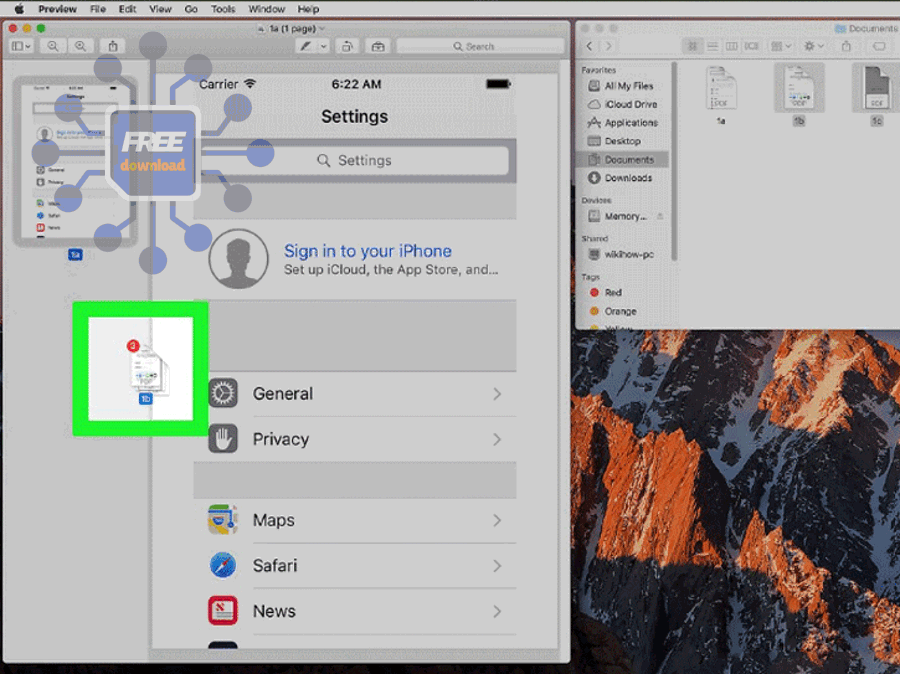The height and width of the screenshot is (674, 900).
Task: Click 'Sign in to your iPhone' link
Action: point(367,251)
